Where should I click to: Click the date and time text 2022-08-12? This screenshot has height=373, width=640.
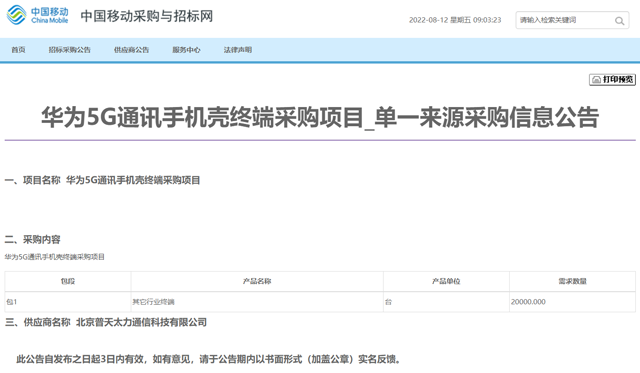(455, 20)
